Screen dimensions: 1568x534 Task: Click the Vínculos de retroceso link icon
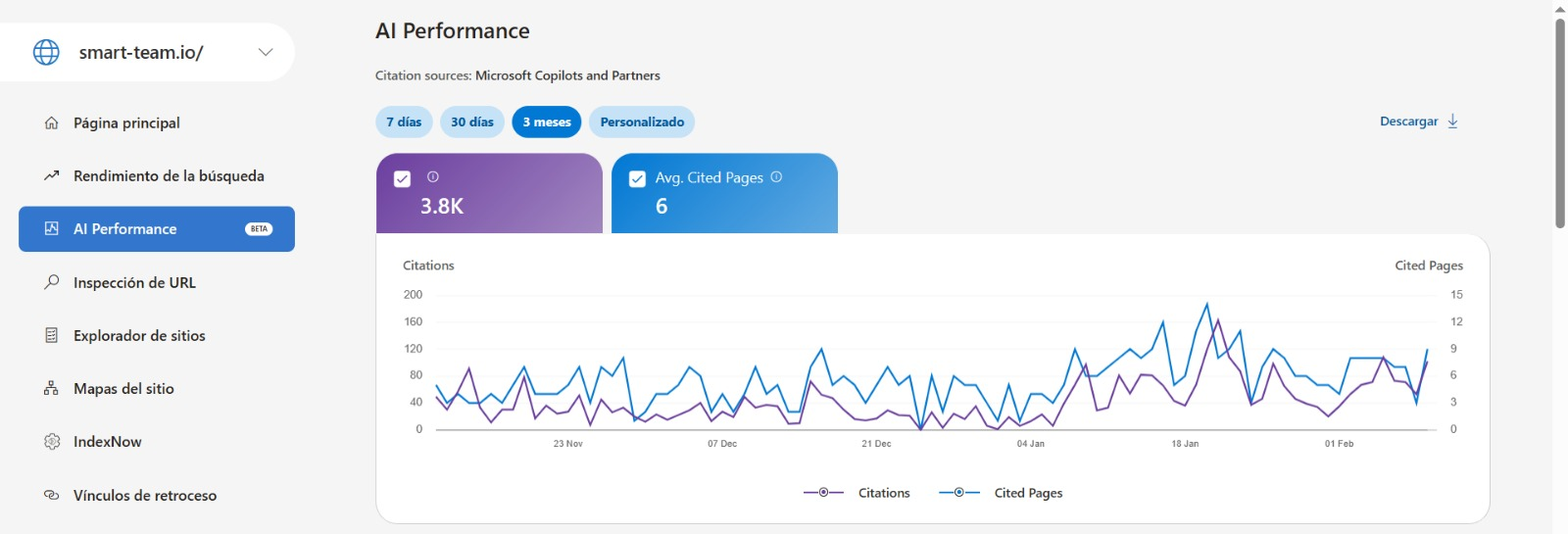[52, 495]
